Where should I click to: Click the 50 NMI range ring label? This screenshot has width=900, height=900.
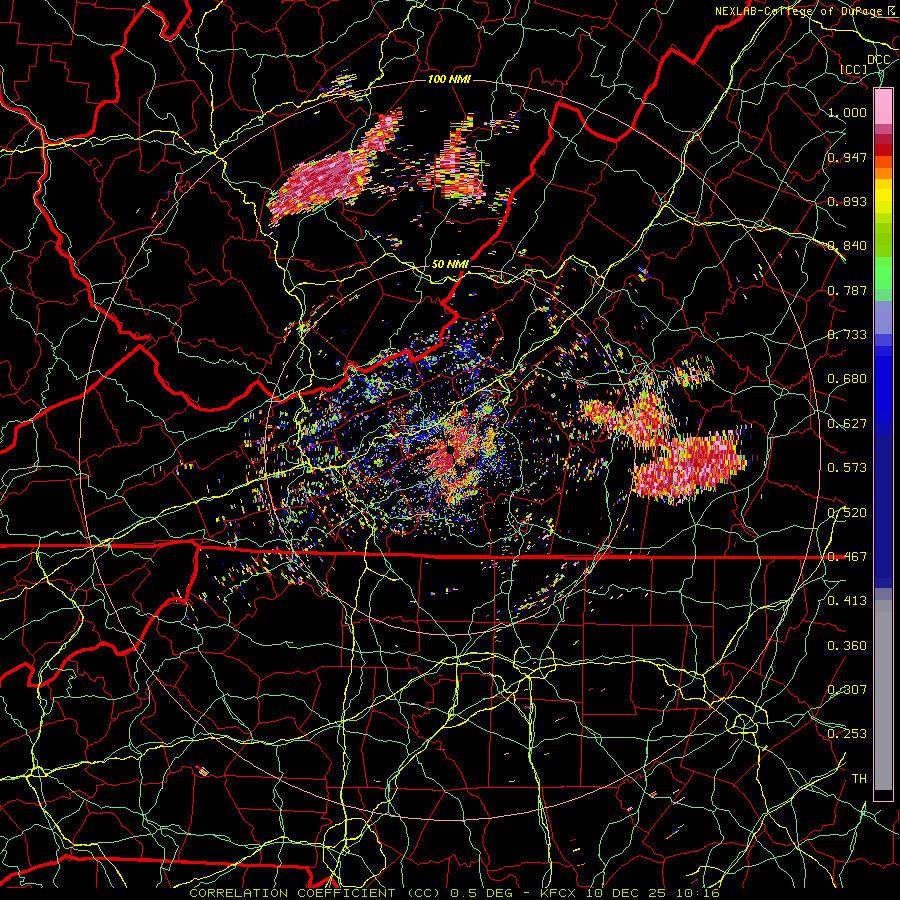point(451,265)
